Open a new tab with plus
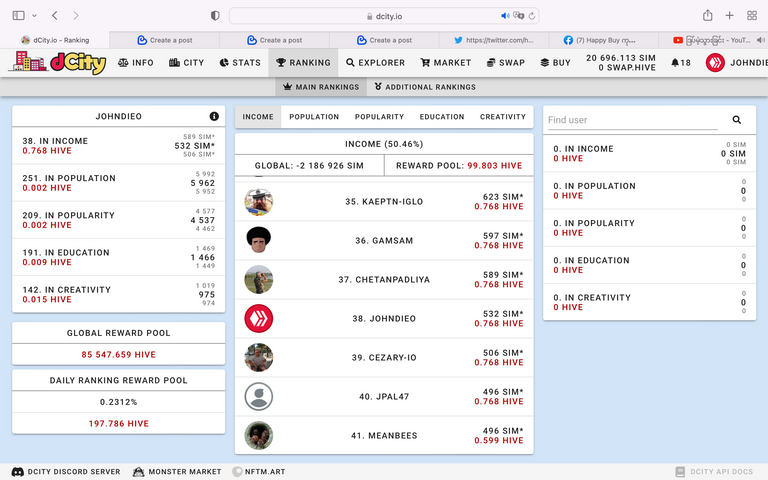The image size is (768, 480). tap(730, 16)
